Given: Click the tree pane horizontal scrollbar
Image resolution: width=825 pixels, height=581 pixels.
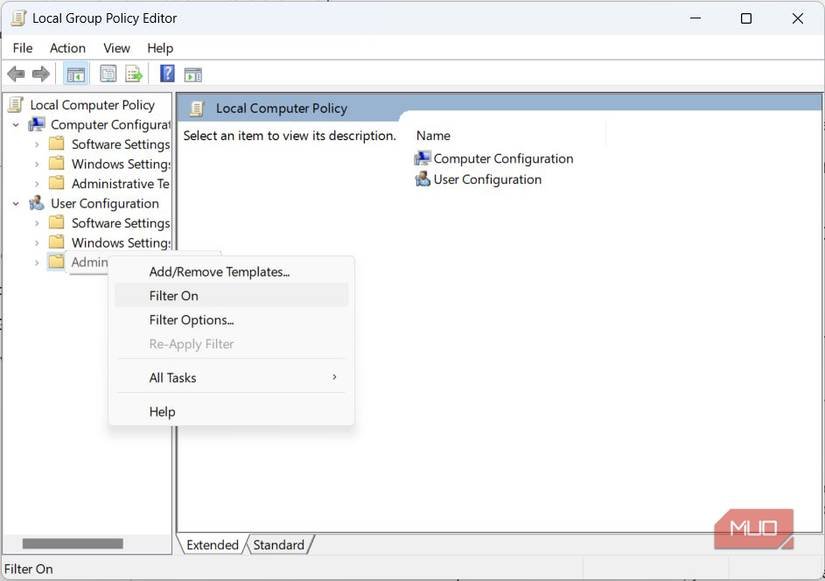Looking at the screenshot, I should pyautogui.click(x=73, y=544).
